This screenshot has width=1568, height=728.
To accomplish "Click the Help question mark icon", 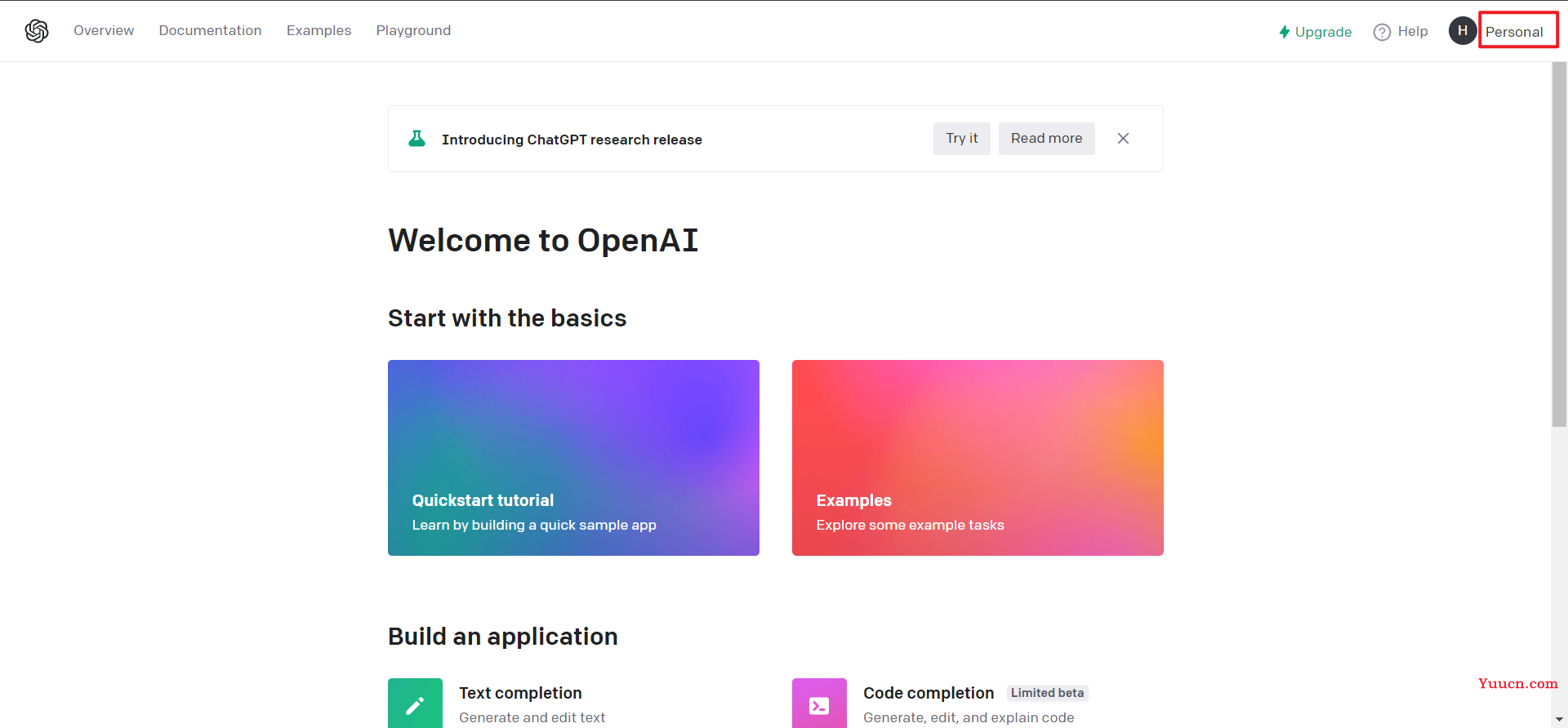I will (1382, 32).
